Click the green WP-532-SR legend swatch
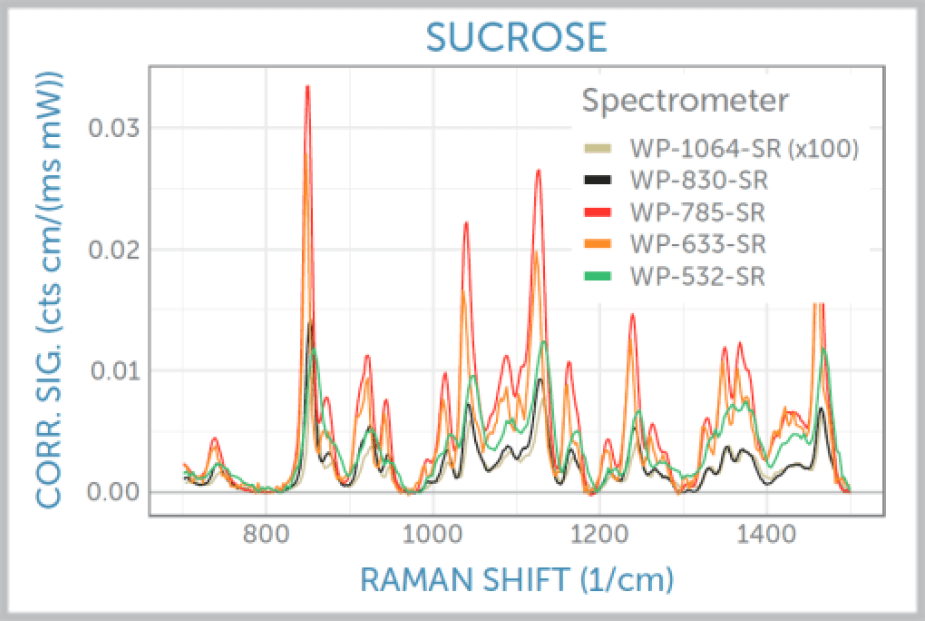This screenshot has width=925, height=621. tap(598, 277)
